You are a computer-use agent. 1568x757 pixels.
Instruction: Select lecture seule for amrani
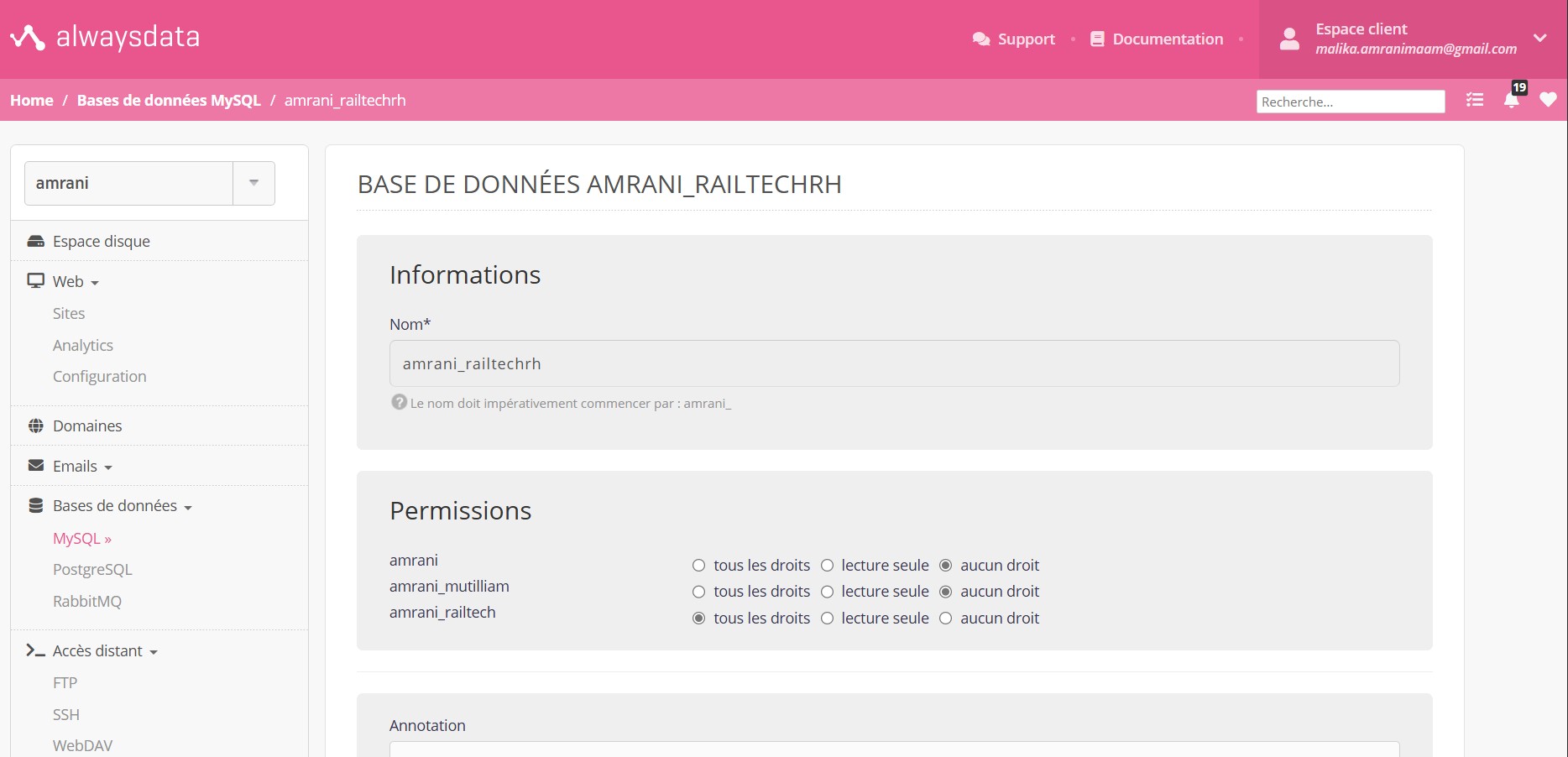(827, 566)
